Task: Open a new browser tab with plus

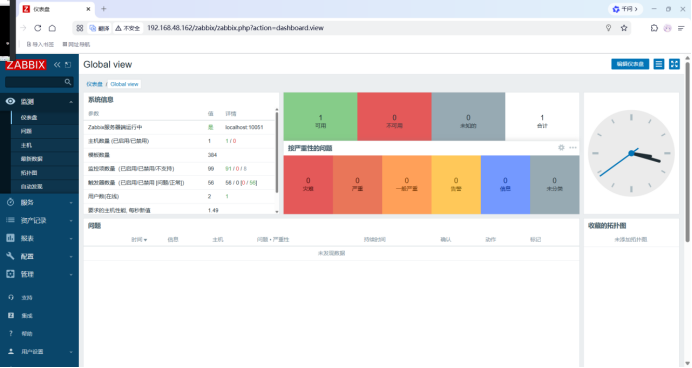Action: coord(104,9)
